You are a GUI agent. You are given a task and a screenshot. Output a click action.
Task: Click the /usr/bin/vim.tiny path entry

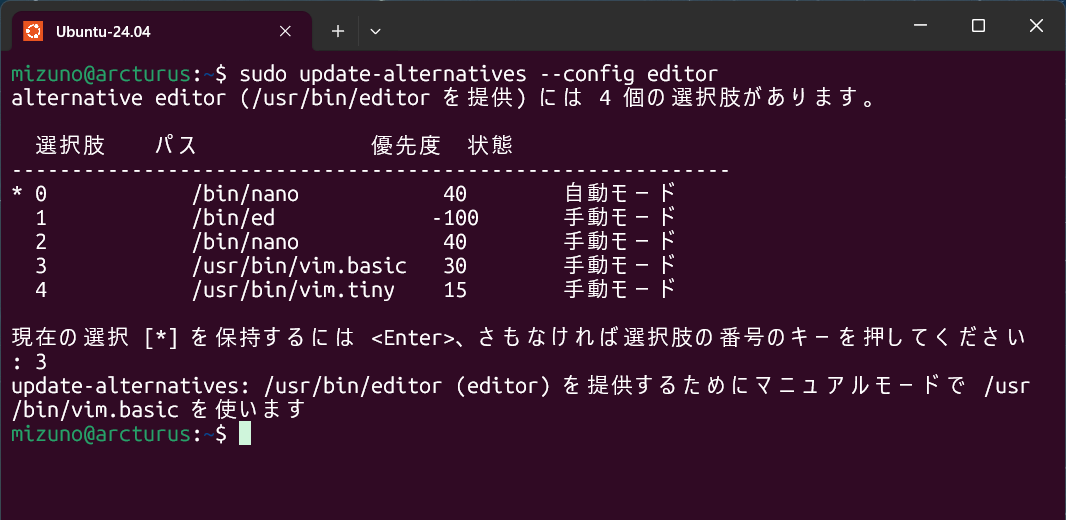click(293, 290)
